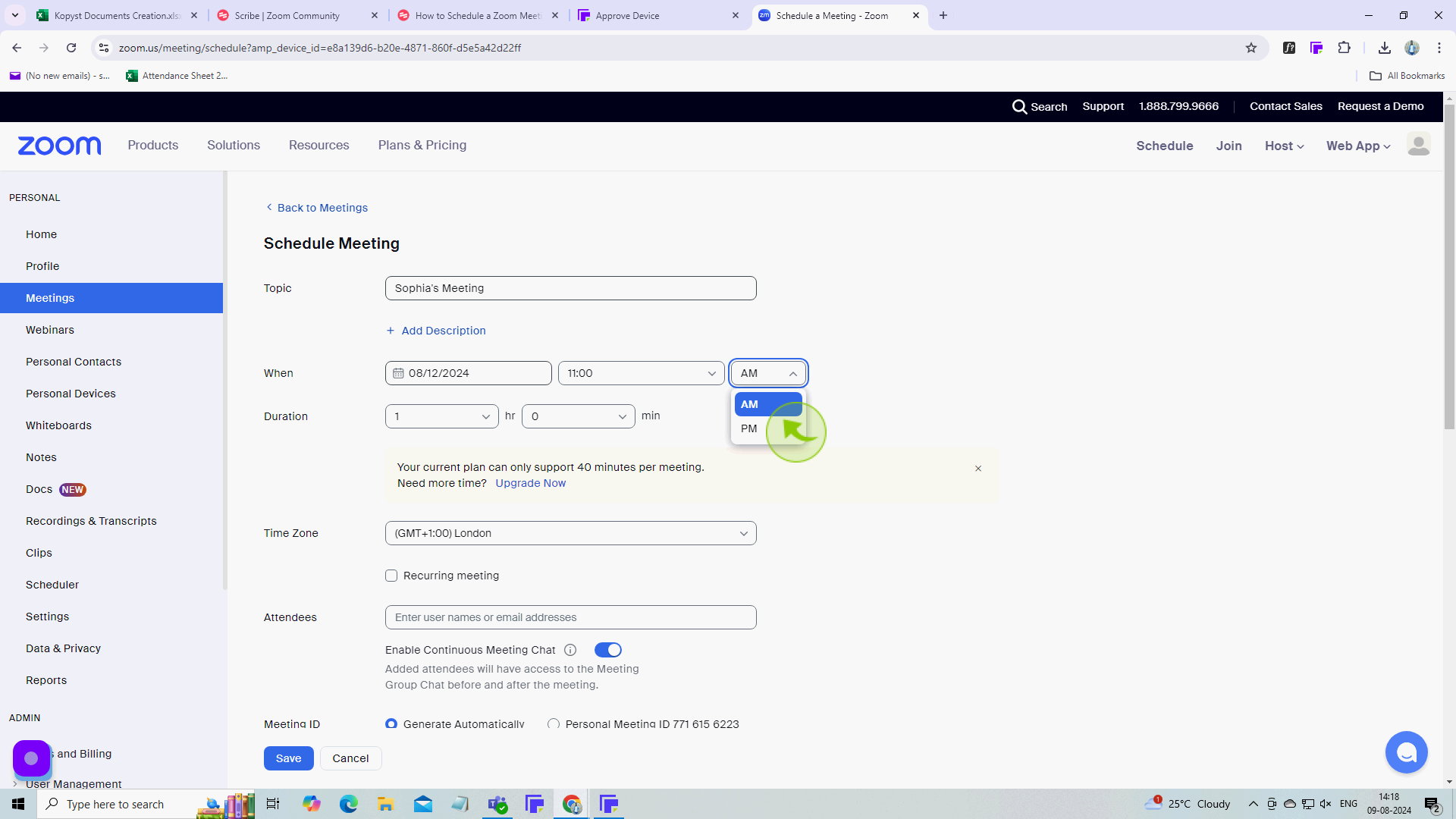Click the Zoom logo icon in header
This screenshot has height=819, width=1456.
[x=58, y=145]
